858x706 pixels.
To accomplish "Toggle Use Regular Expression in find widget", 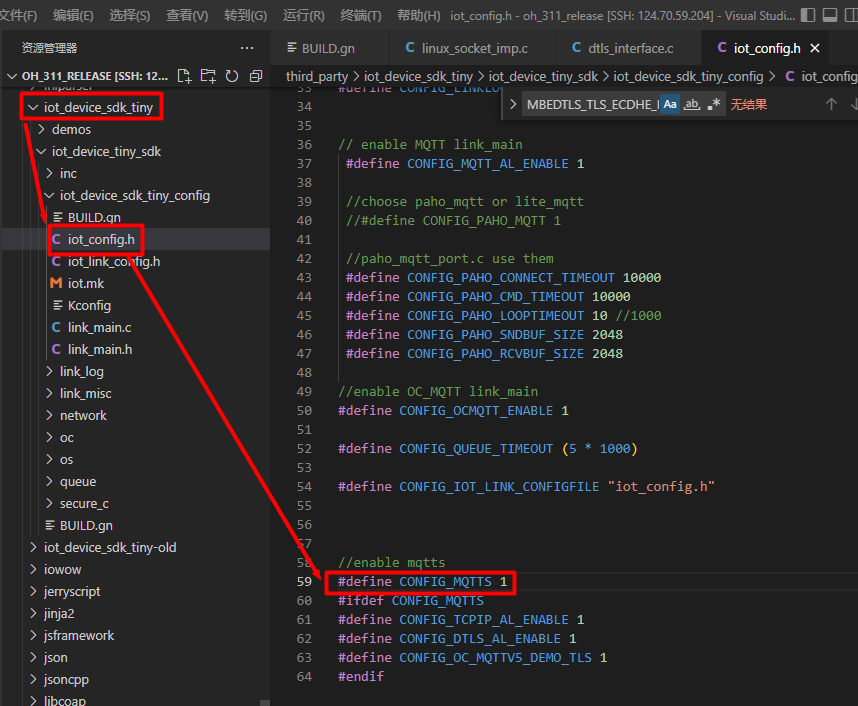I will [x=714, y=104].
